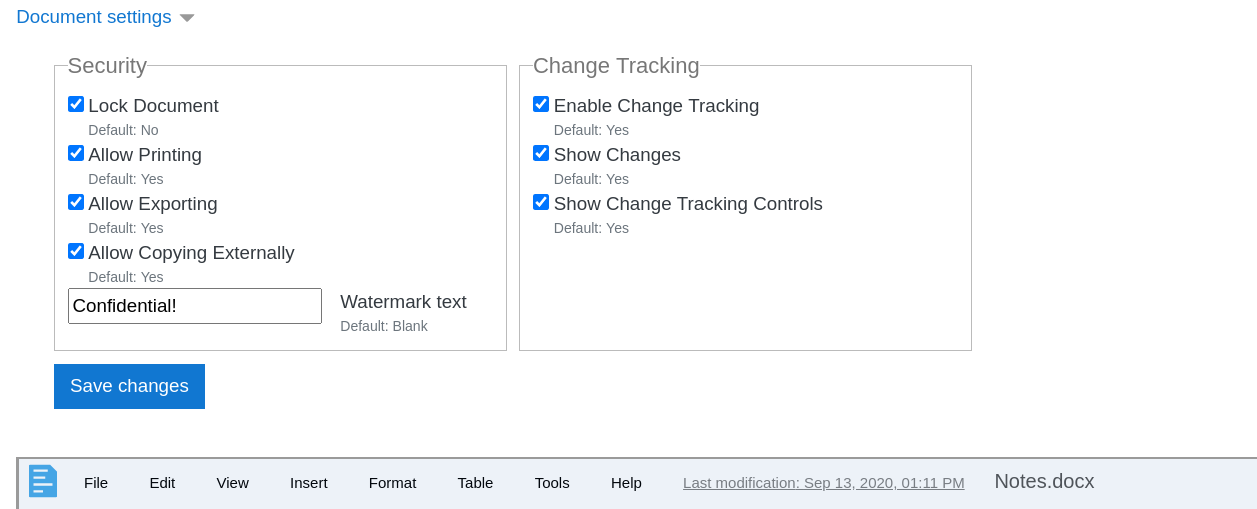Uncheck the Show Changes checkbox

point(541,153)
